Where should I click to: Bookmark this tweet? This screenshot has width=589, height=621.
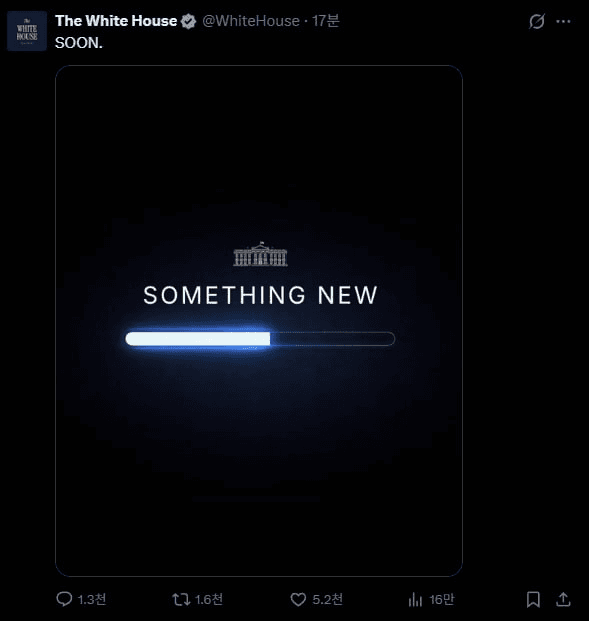click(x=533, y=599)
